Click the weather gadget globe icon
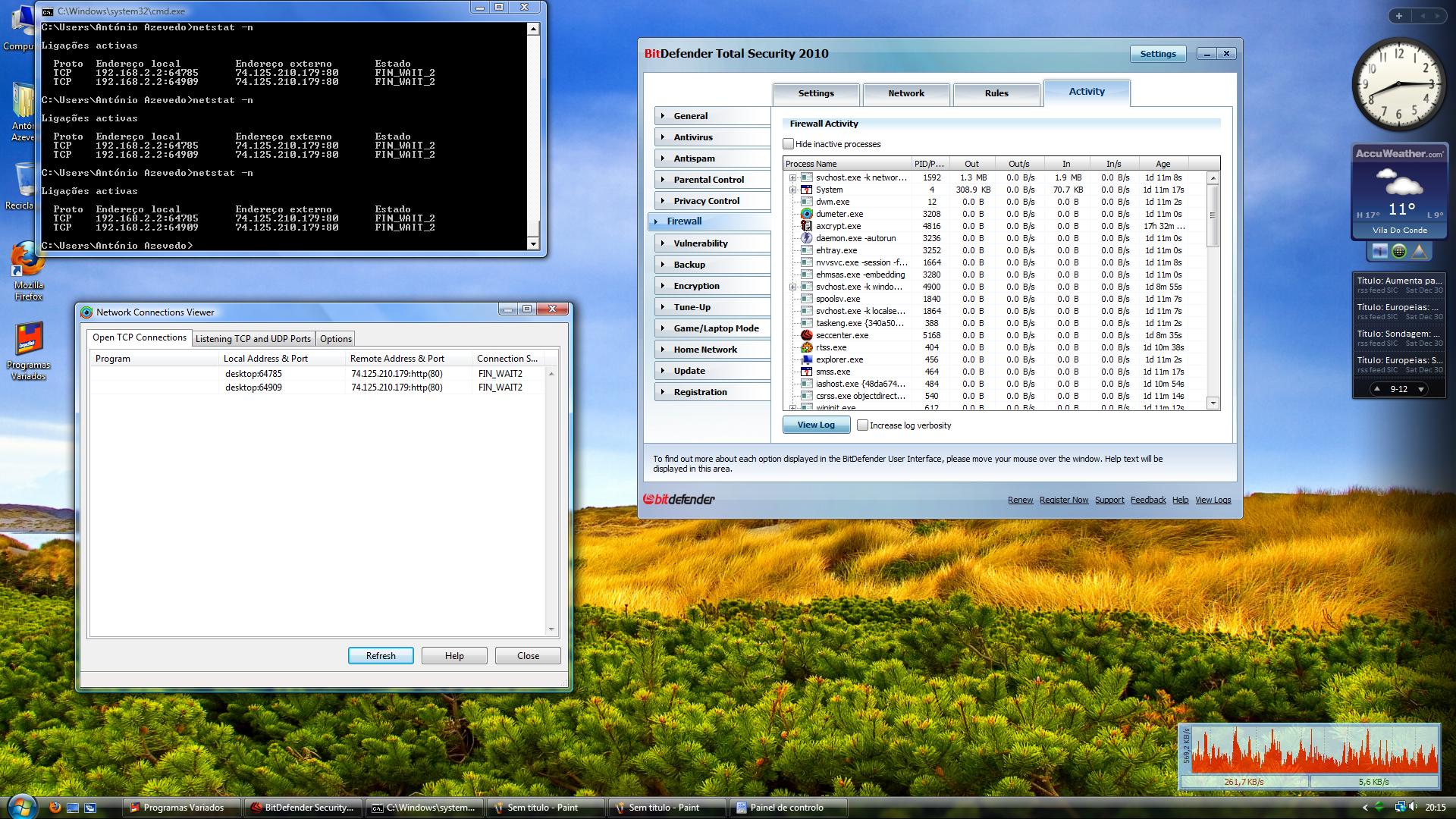Viewport: 1456px width, 819px height. coord(1399,251)
